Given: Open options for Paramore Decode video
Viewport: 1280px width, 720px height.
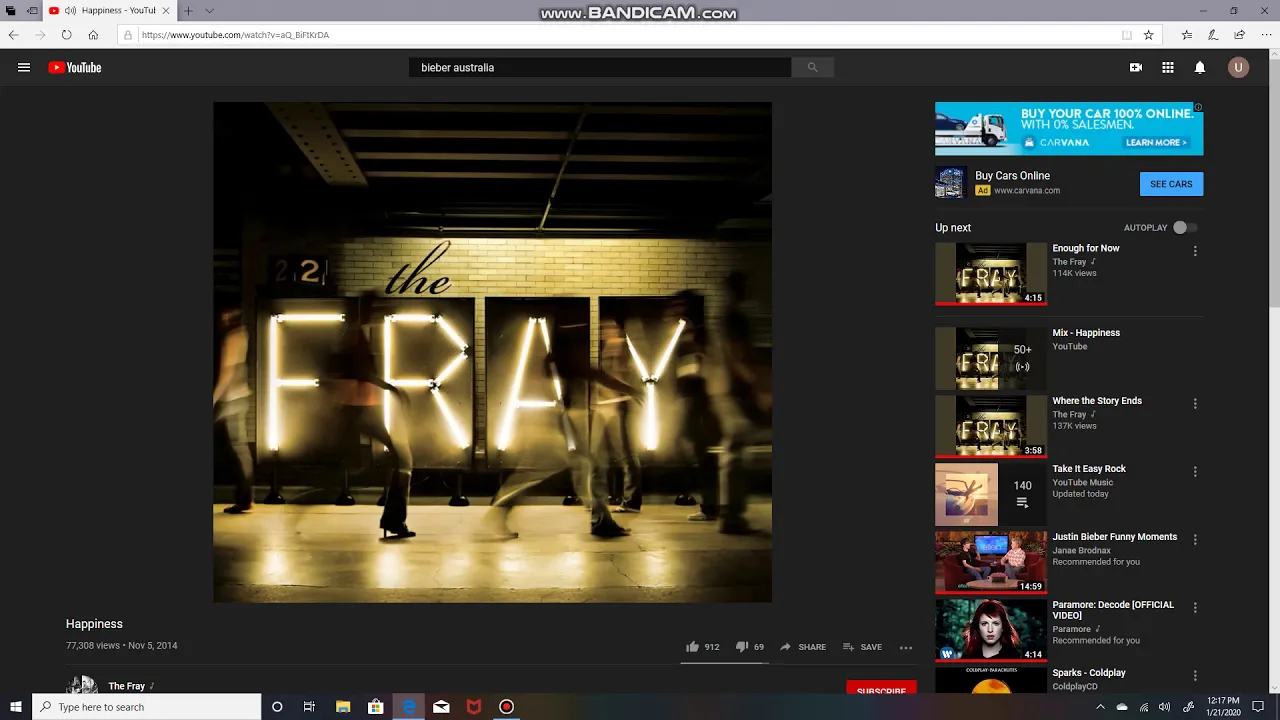Looking at the screenshot, I should (x=1195, y=608).
